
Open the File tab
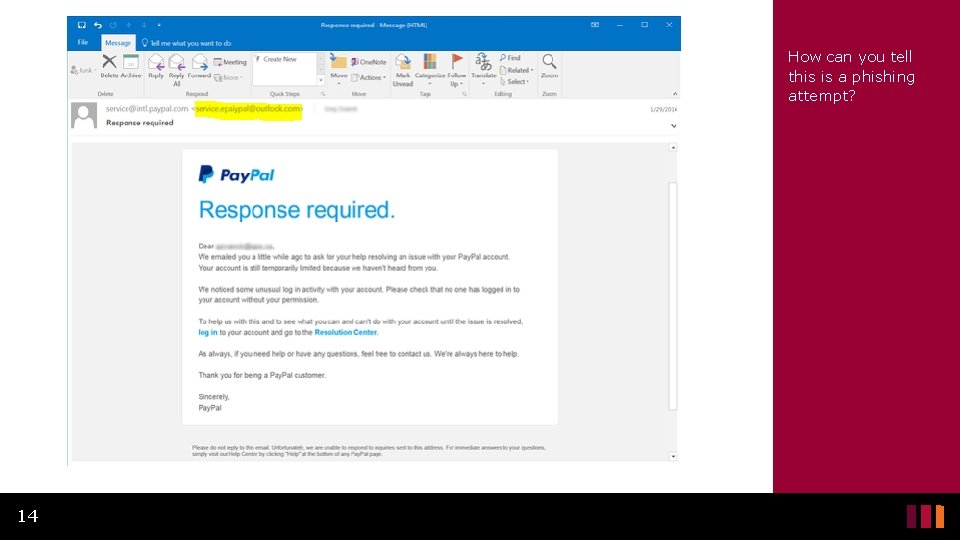tap(83, 42)
